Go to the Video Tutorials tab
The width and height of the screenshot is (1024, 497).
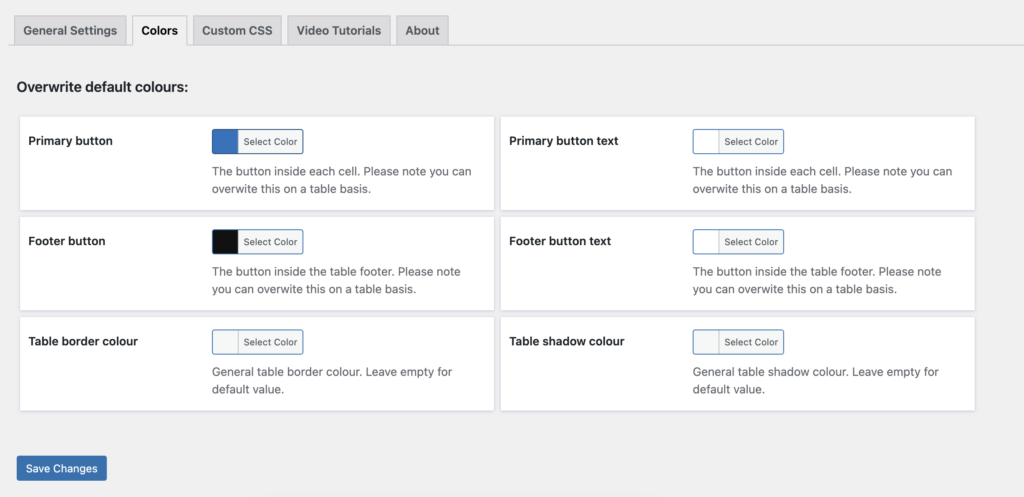[x=339, y=30]
